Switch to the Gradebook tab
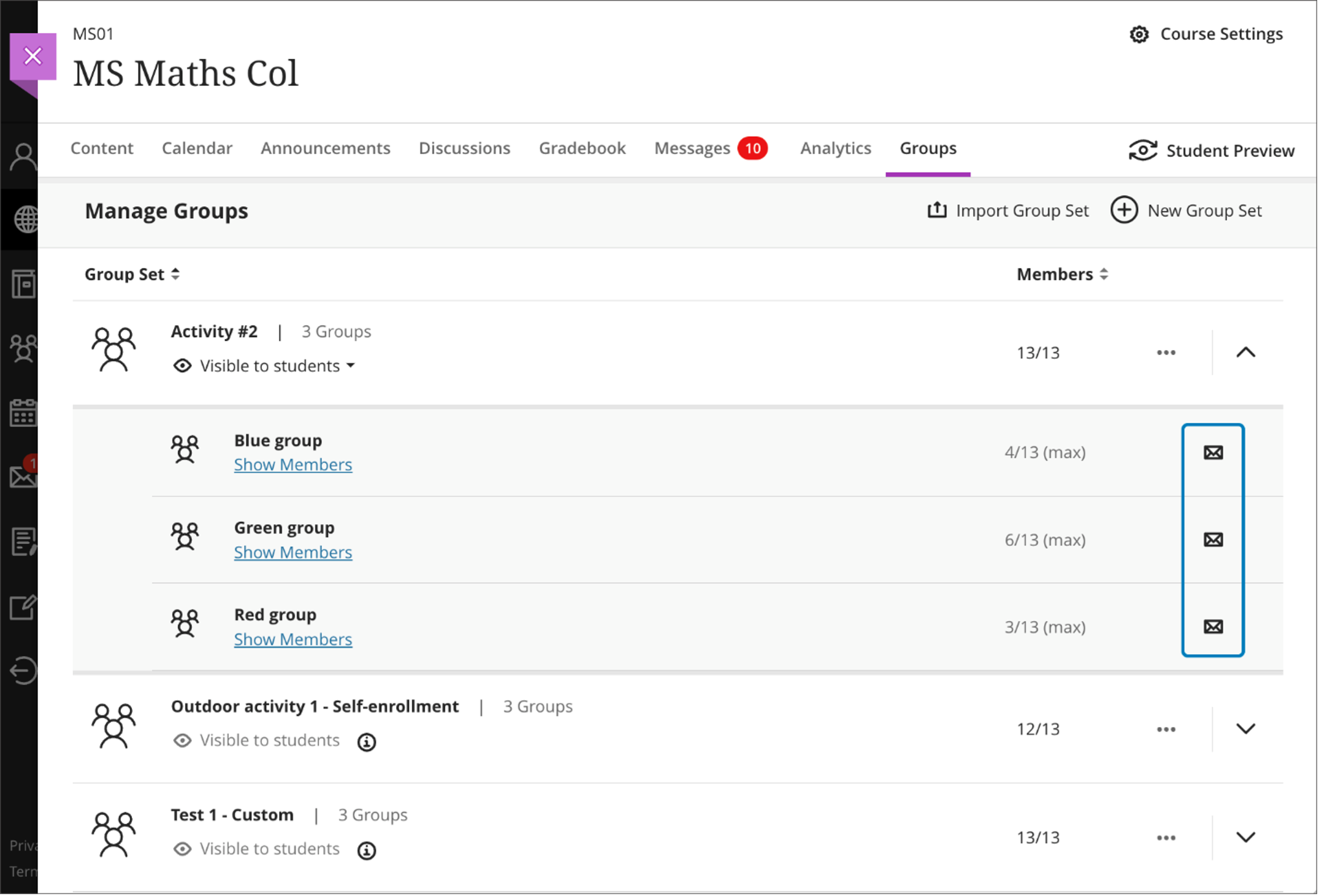 (x=582, y=148)
